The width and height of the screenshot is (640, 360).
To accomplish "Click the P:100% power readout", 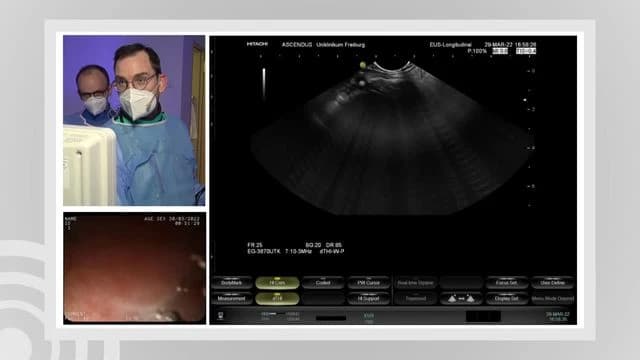I will click(x=477, y=51).
